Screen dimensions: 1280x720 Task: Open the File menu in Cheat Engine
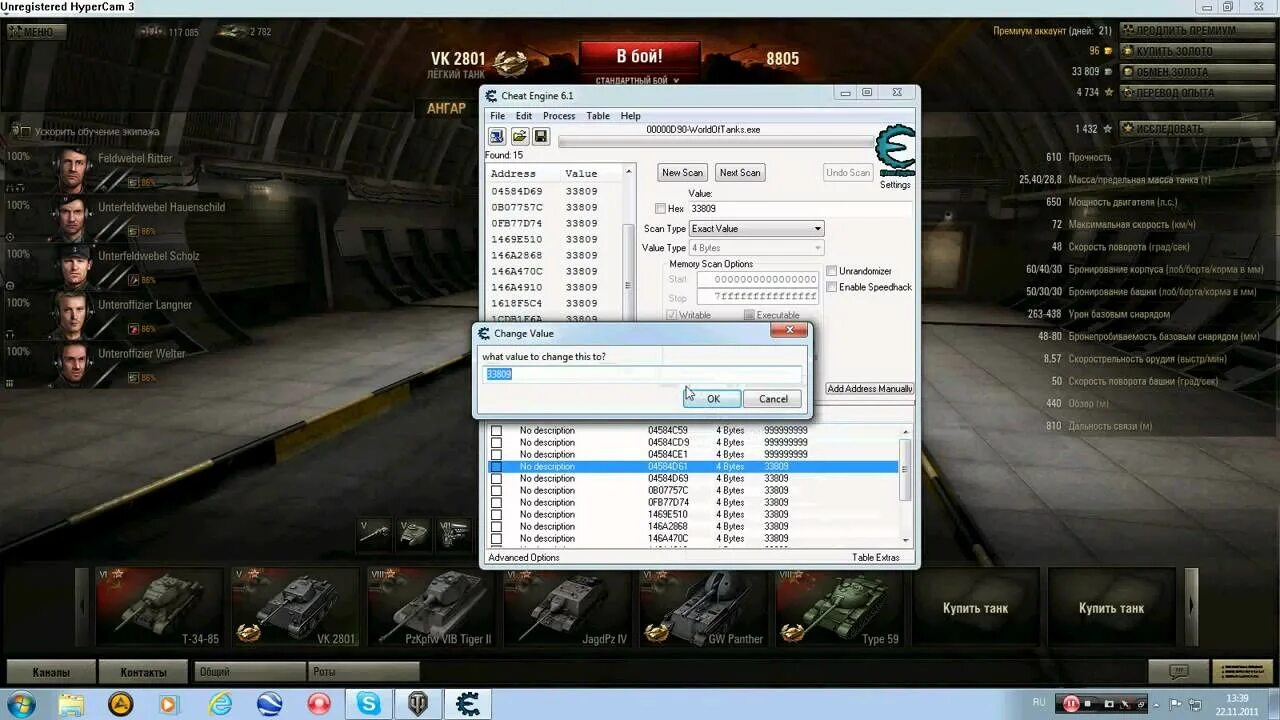[497, 116]
